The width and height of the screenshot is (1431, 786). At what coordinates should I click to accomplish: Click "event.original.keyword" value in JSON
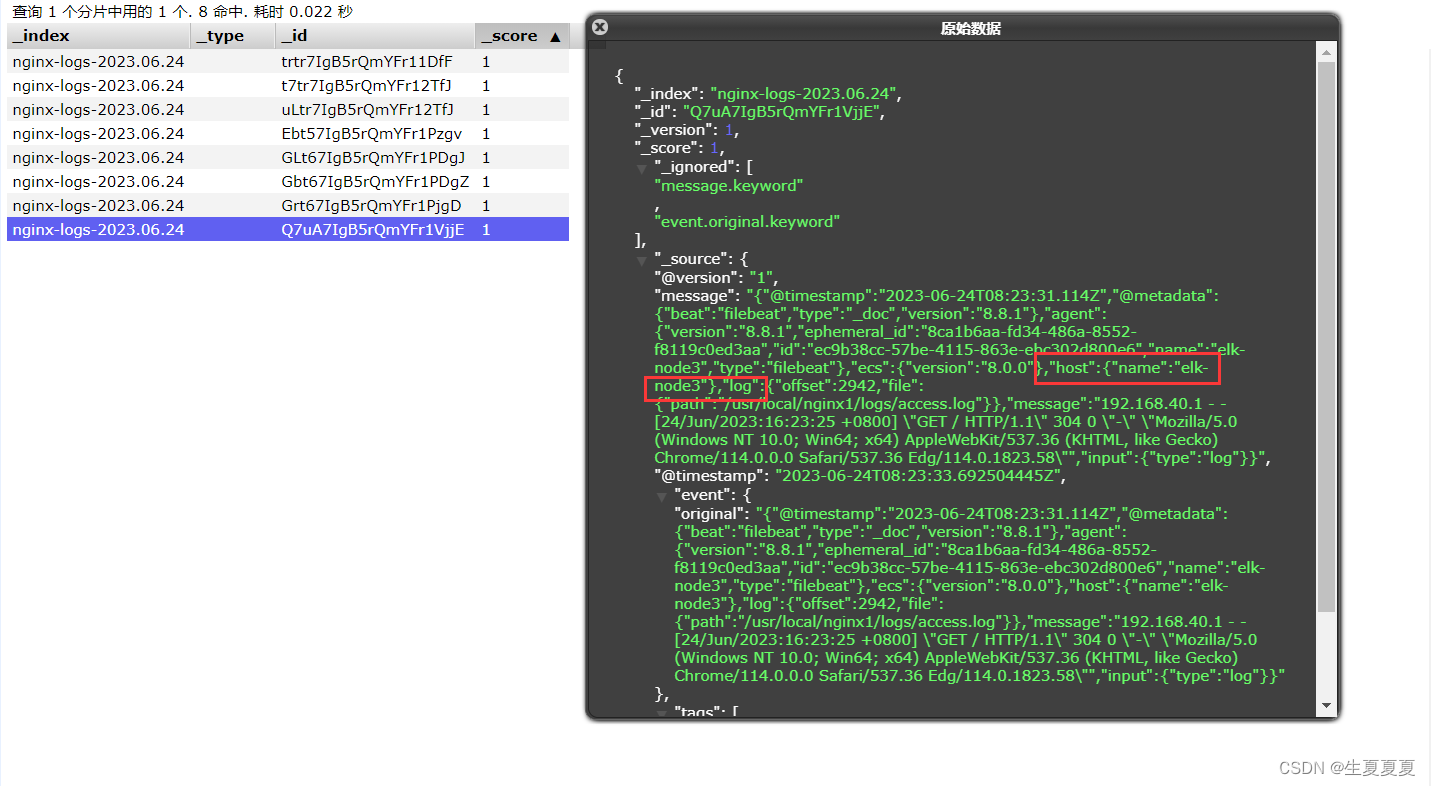[747, 222]
